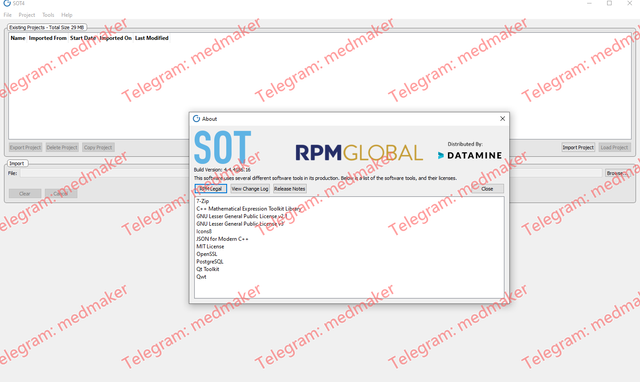Sort by Last Modified column
This screenshot has height=382, width=640.
[151, 38]
